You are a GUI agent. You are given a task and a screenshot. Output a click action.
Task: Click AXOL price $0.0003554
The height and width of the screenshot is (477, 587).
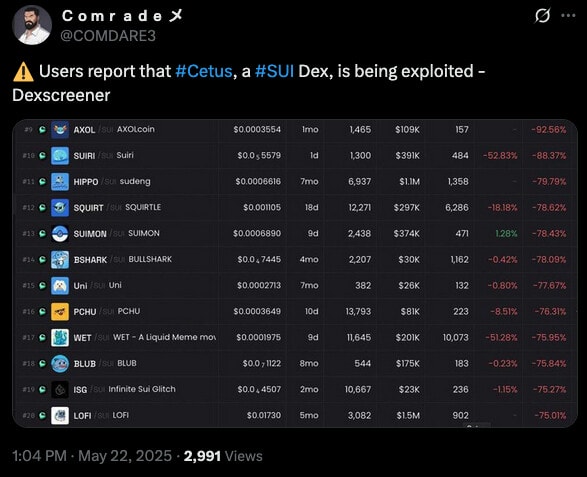pyautogui.click(x=257, y=130)
